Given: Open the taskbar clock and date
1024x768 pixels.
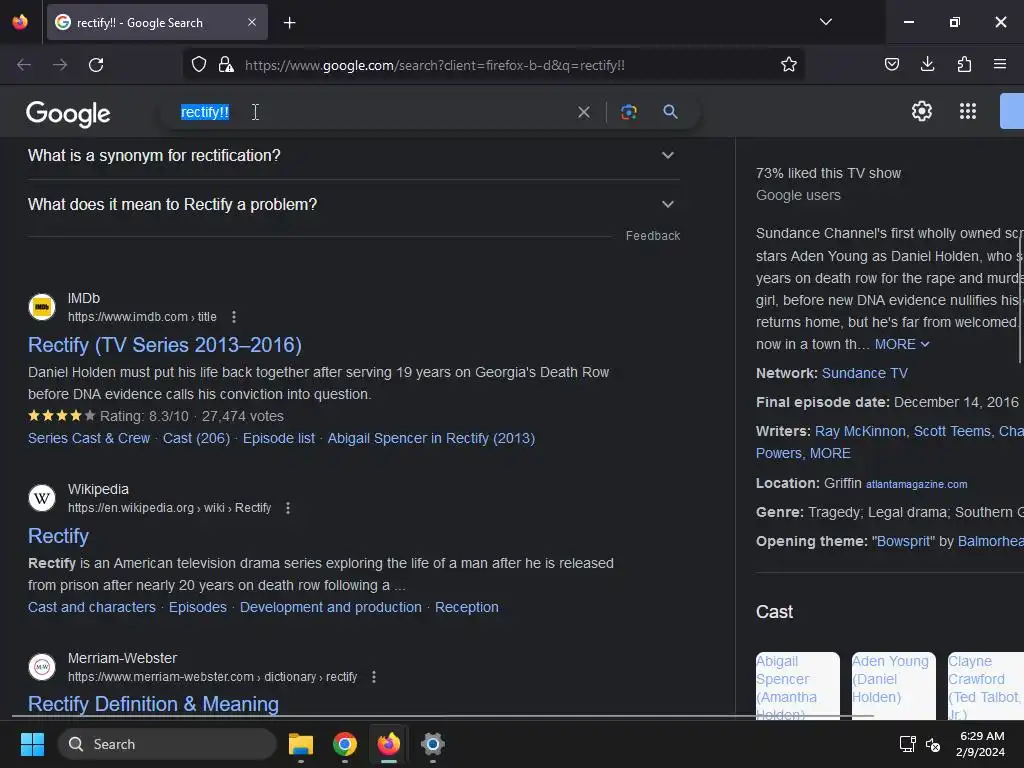Looking at the screenshot, I should pos(981,744).
